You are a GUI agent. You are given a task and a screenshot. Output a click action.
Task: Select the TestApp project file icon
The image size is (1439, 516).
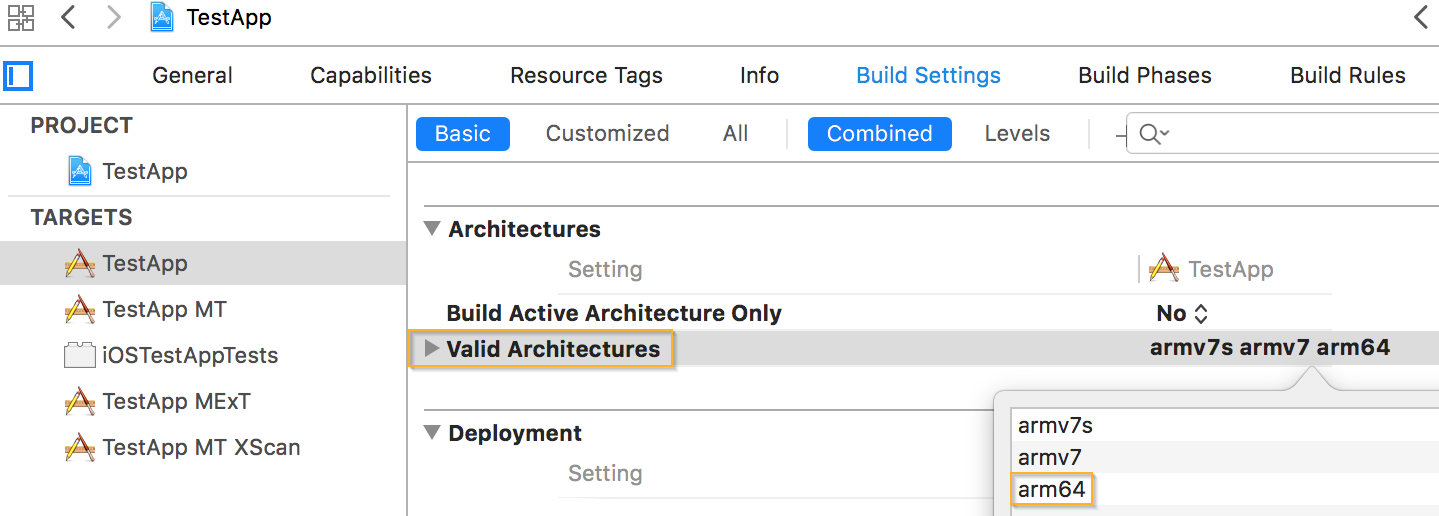pos(80,171)
